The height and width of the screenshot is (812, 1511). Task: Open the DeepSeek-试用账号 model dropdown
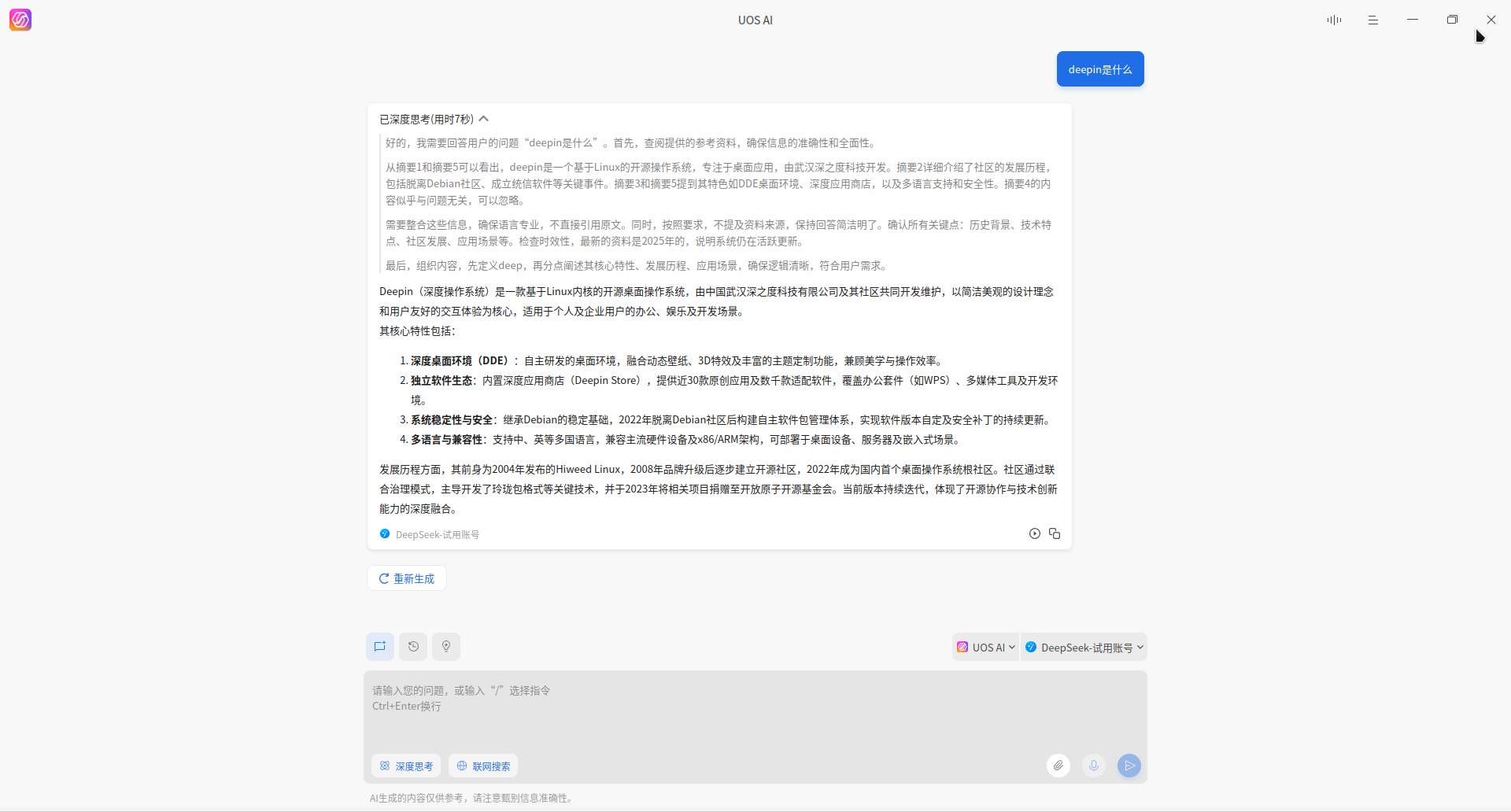(1084, 648)
